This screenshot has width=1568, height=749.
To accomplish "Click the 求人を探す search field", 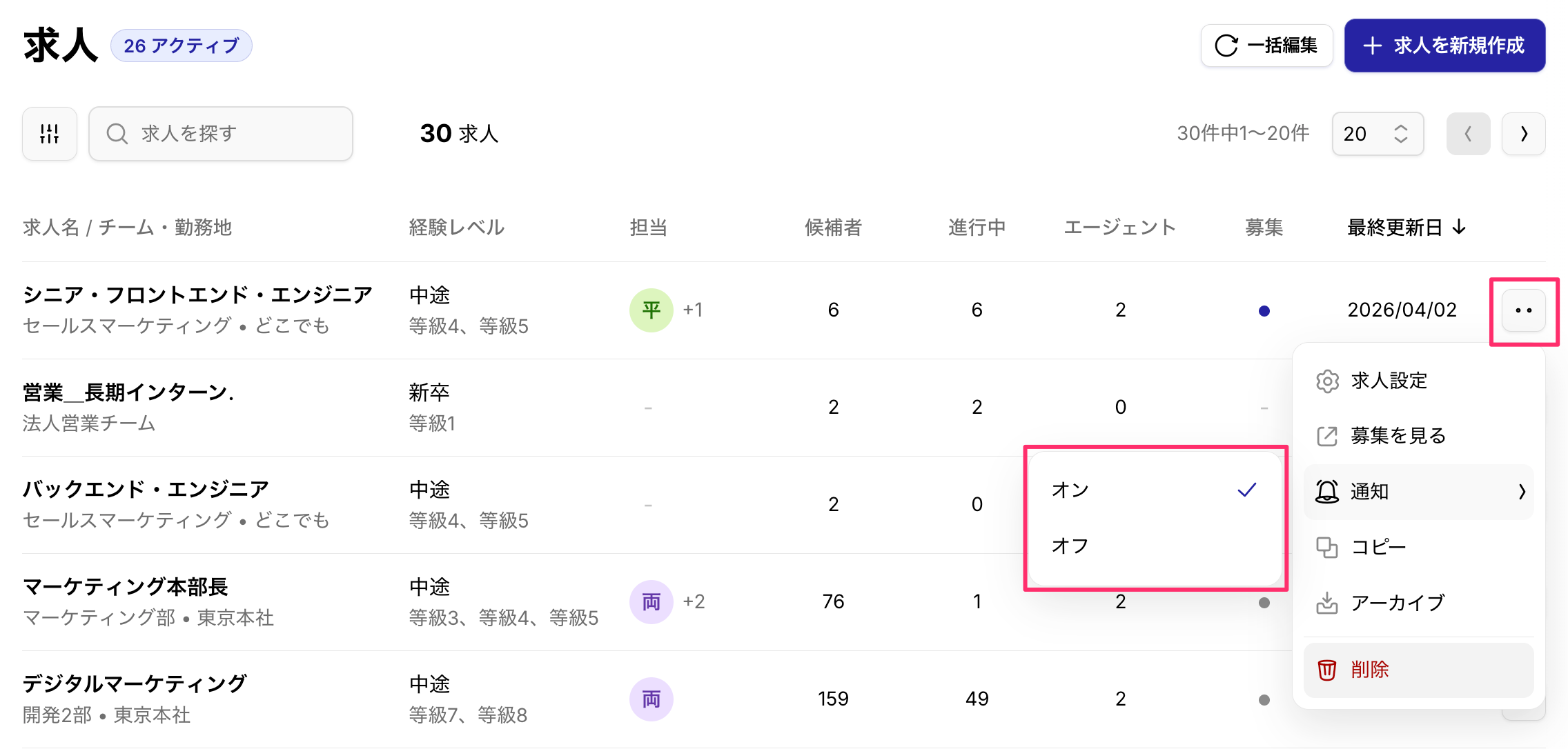I will click(x=221, y=134).
